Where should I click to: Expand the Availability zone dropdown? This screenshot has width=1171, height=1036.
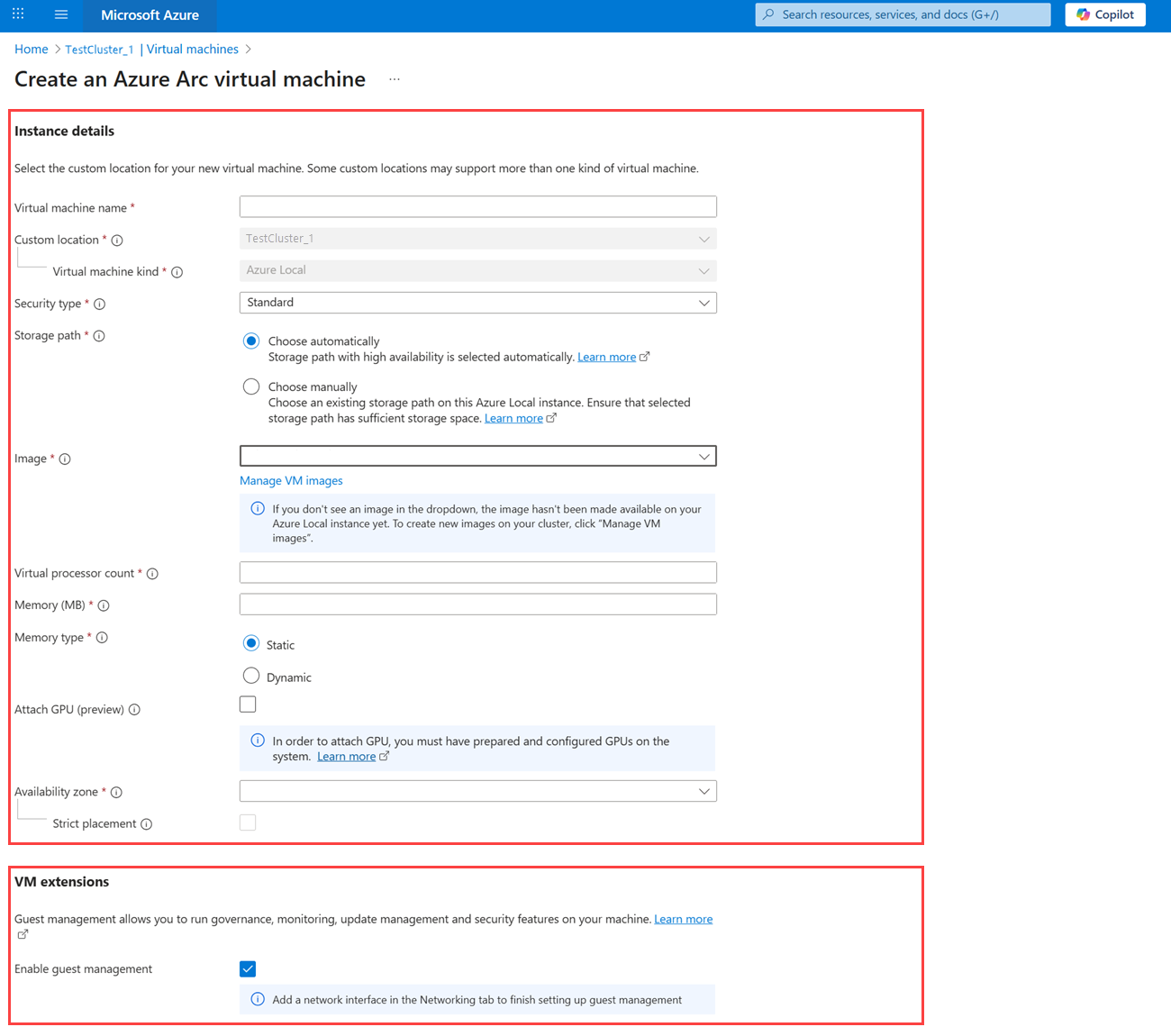(x=477, y=791)
